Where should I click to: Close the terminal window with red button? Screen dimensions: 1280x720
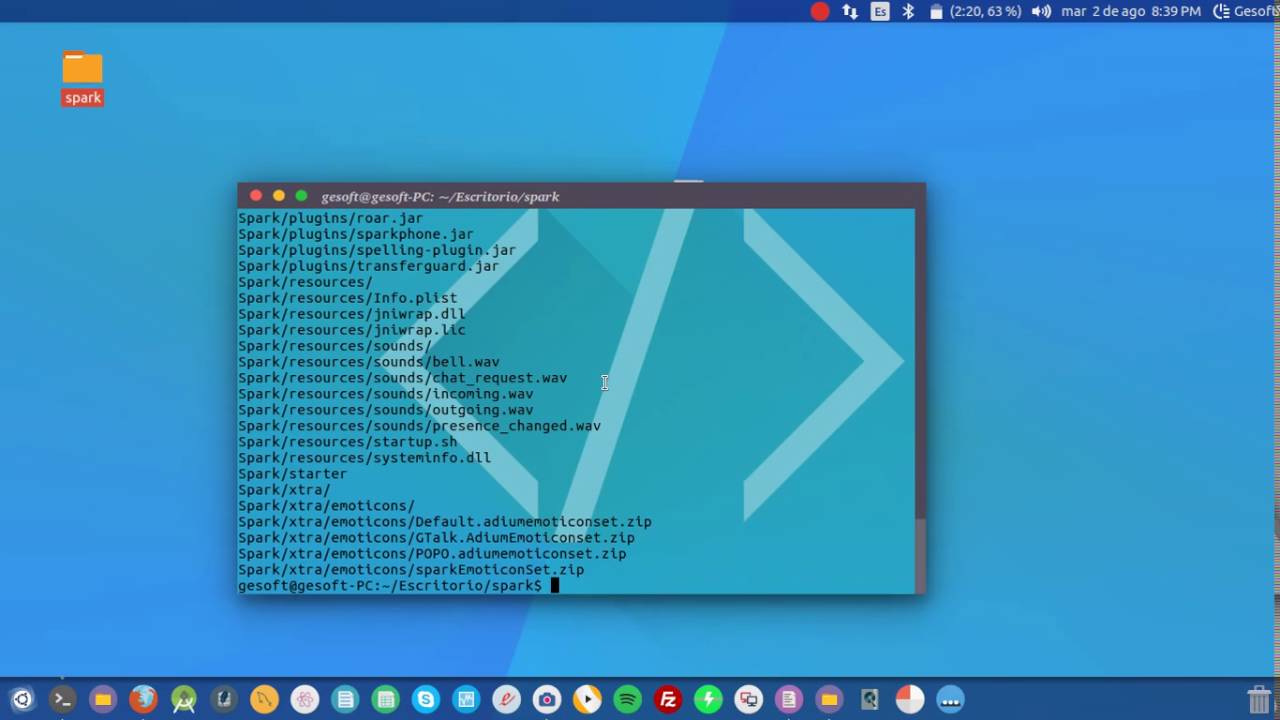point(256,196)
